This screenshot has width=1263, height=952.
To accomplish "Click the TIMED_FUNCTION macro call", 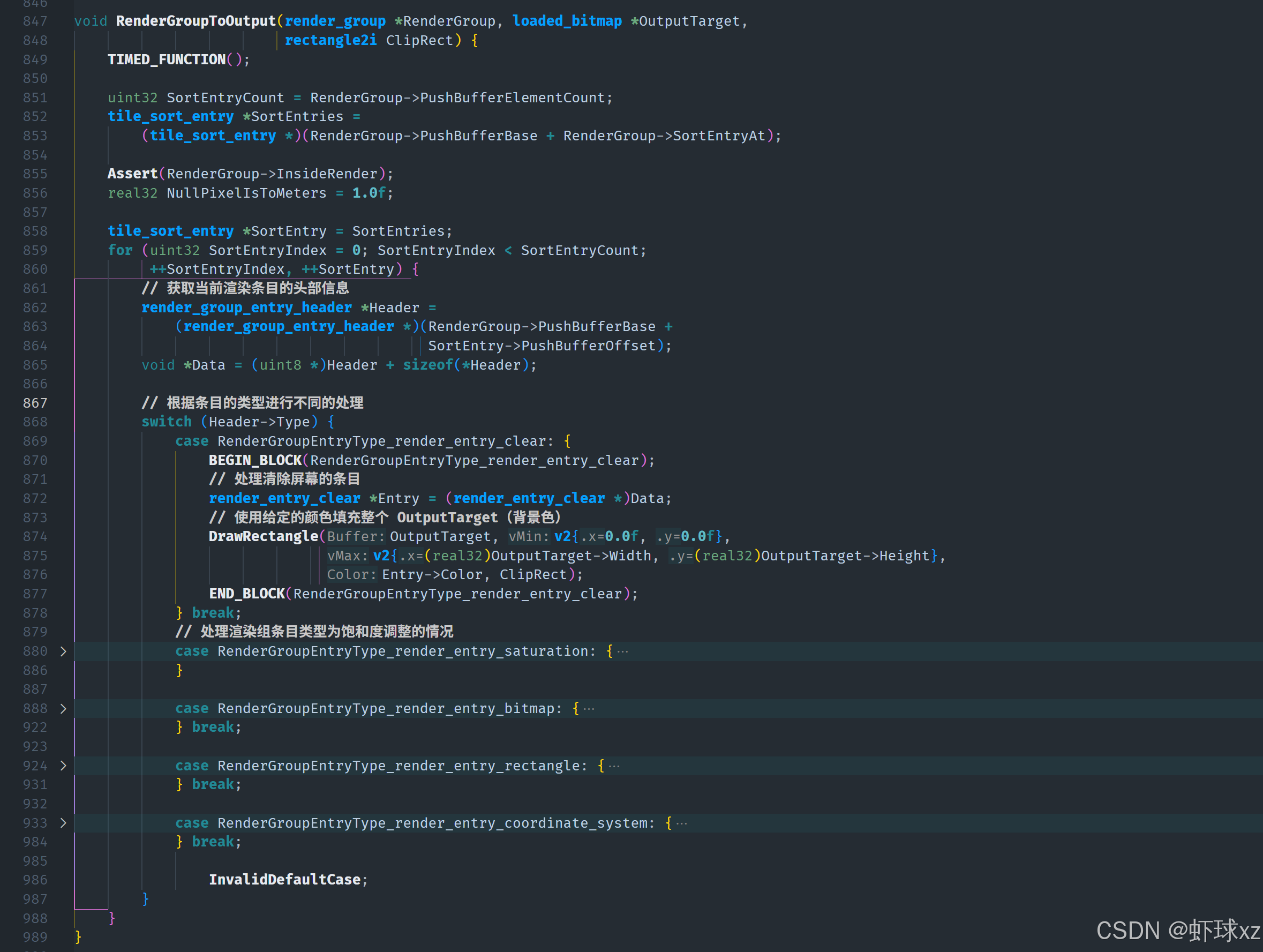I will 166,59.
